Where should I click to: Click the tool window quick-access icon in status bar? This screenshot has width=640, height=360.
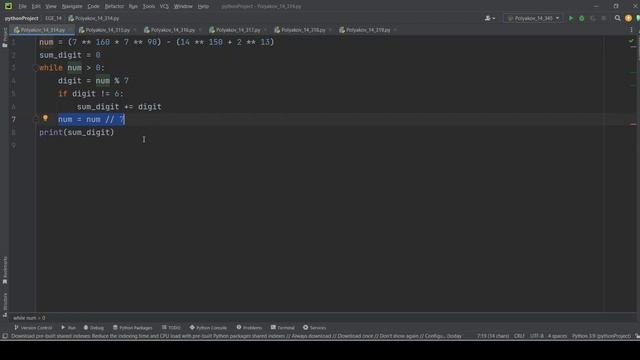point(5,336)
